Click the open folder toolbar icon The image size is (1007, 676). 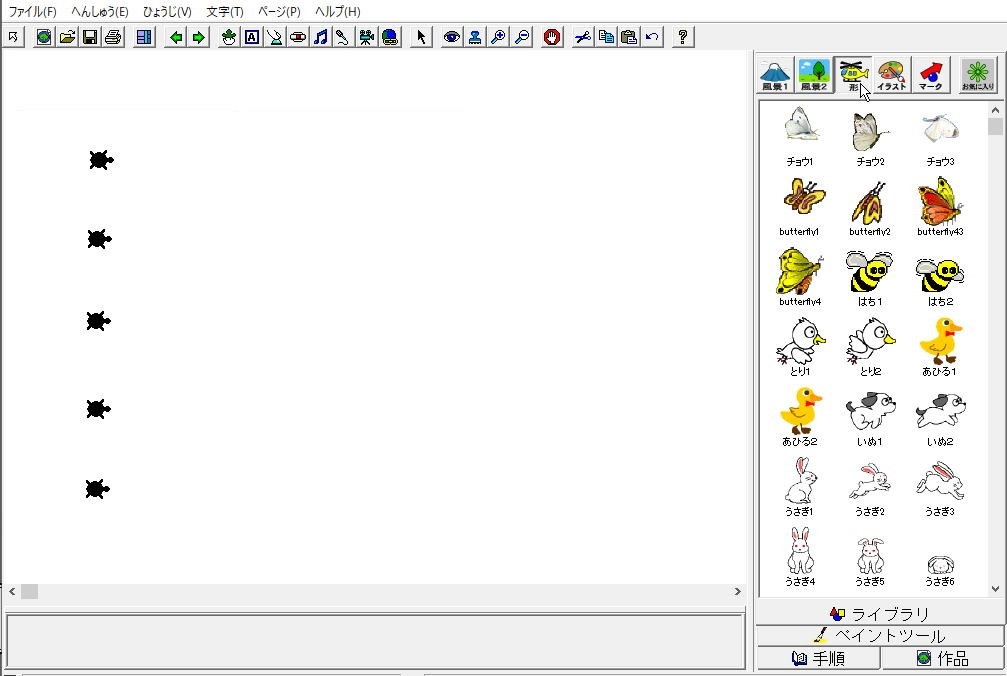[x=67, y=37]
